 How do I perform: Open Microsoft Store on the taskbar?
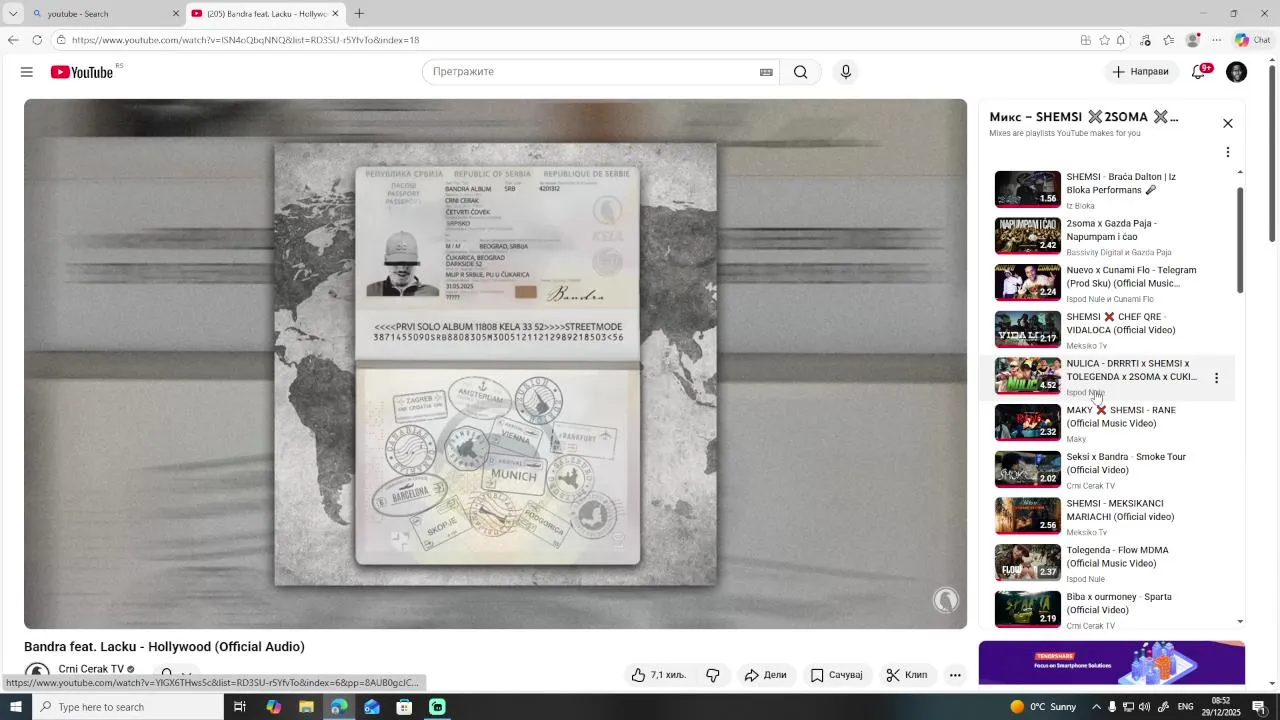click(x=404, y=707)
